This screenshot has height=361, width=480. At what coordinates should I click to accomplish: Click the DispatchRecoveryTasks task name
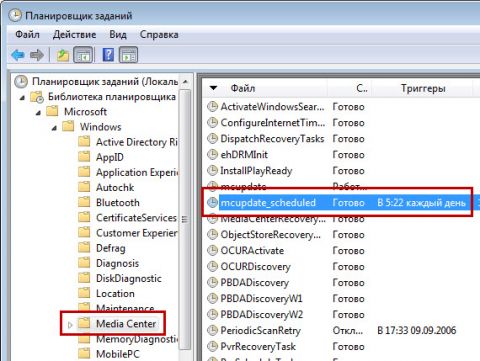[272, 139]
